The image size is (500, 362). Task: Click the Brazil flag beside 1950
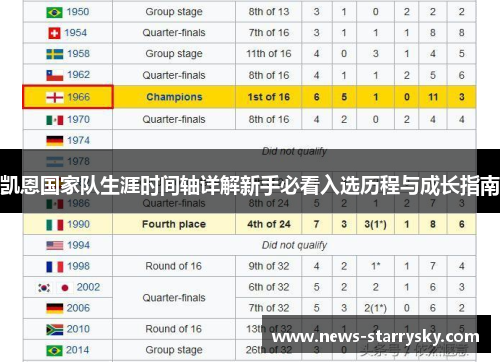54,12
